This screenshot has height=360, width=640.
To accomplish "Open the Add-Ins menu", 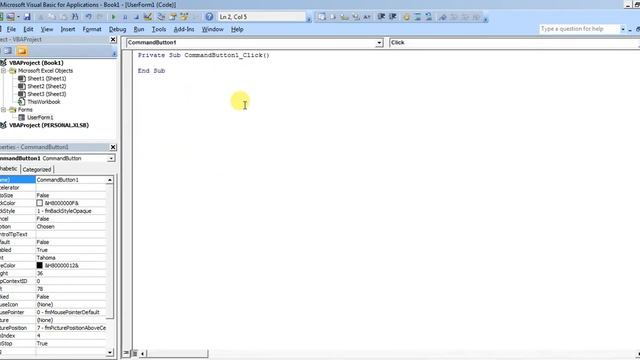I will coord(184,29).
